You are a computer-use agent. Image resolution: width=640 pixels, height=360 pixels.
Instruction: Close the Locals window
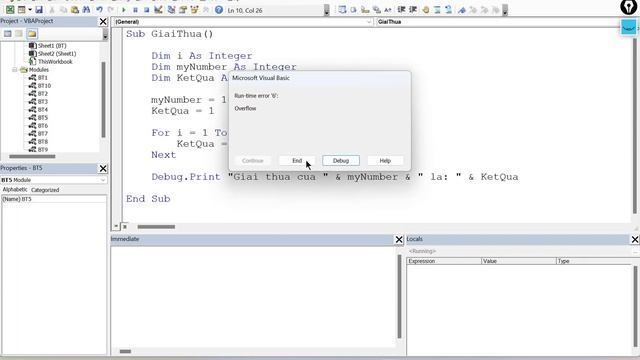pos(635,240)
